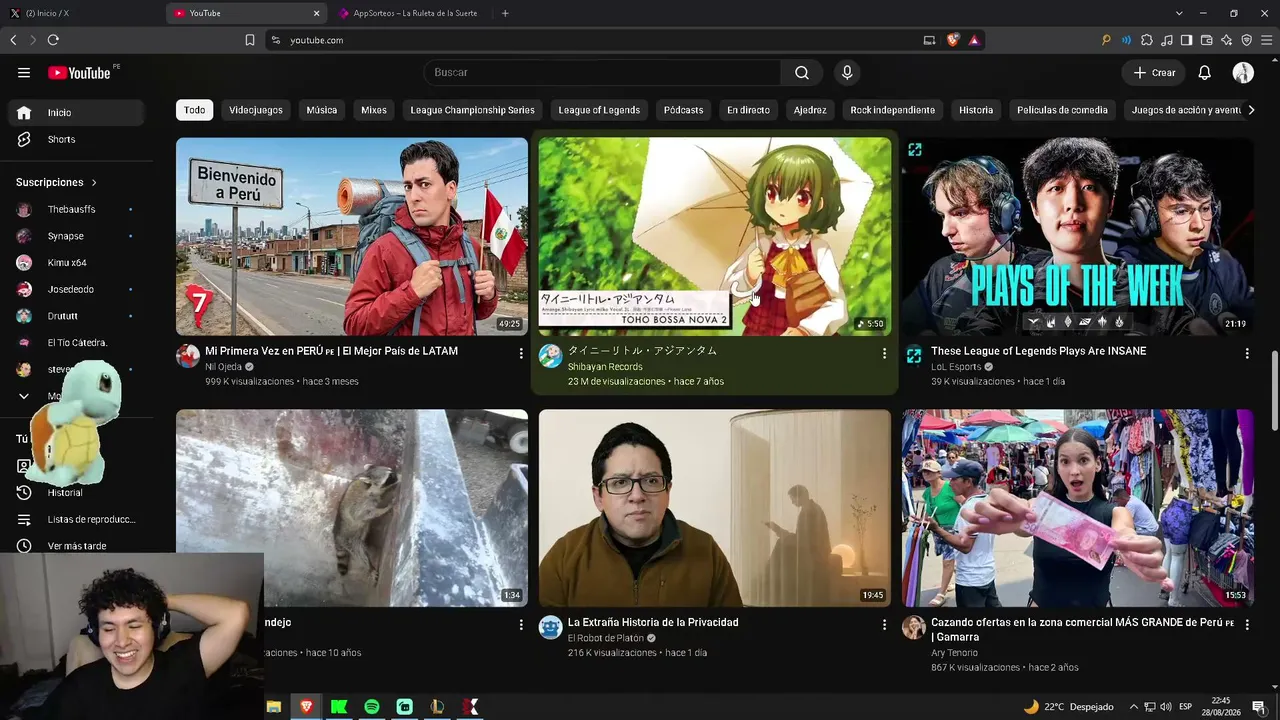Open Brave Rewards triangle icon
This screenshot has height=720, width=1280.
[974, 40]
